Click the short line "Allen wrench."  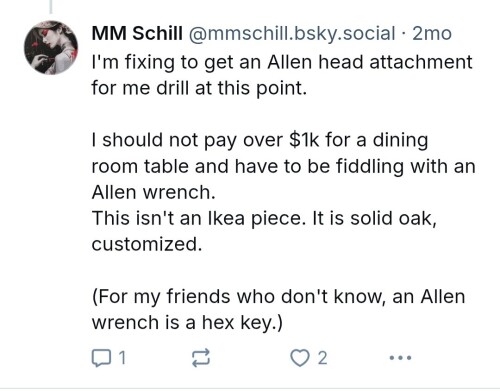(154, 192)
